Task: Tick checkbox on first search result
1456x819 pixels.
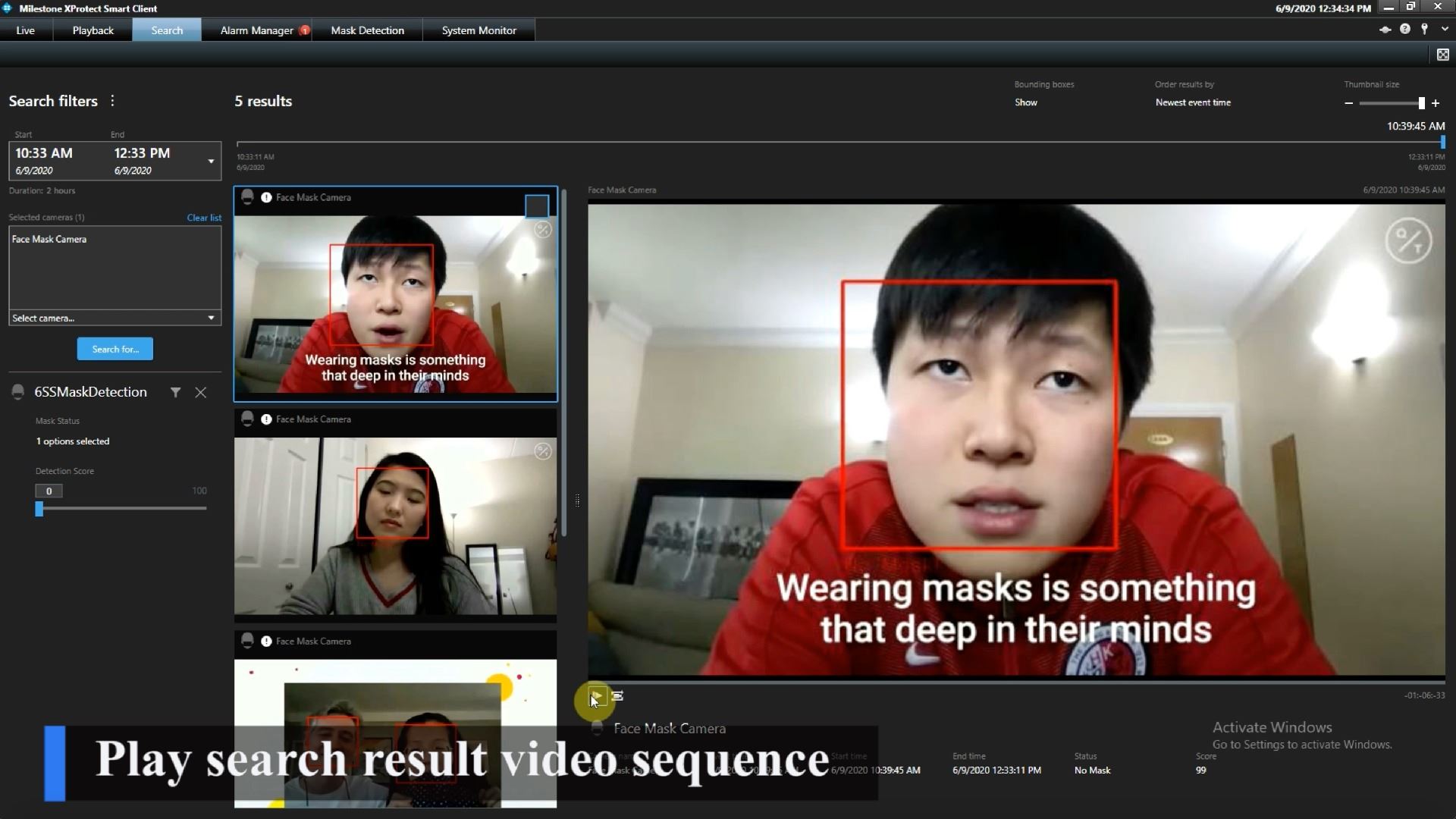Action: coord(537,206)
